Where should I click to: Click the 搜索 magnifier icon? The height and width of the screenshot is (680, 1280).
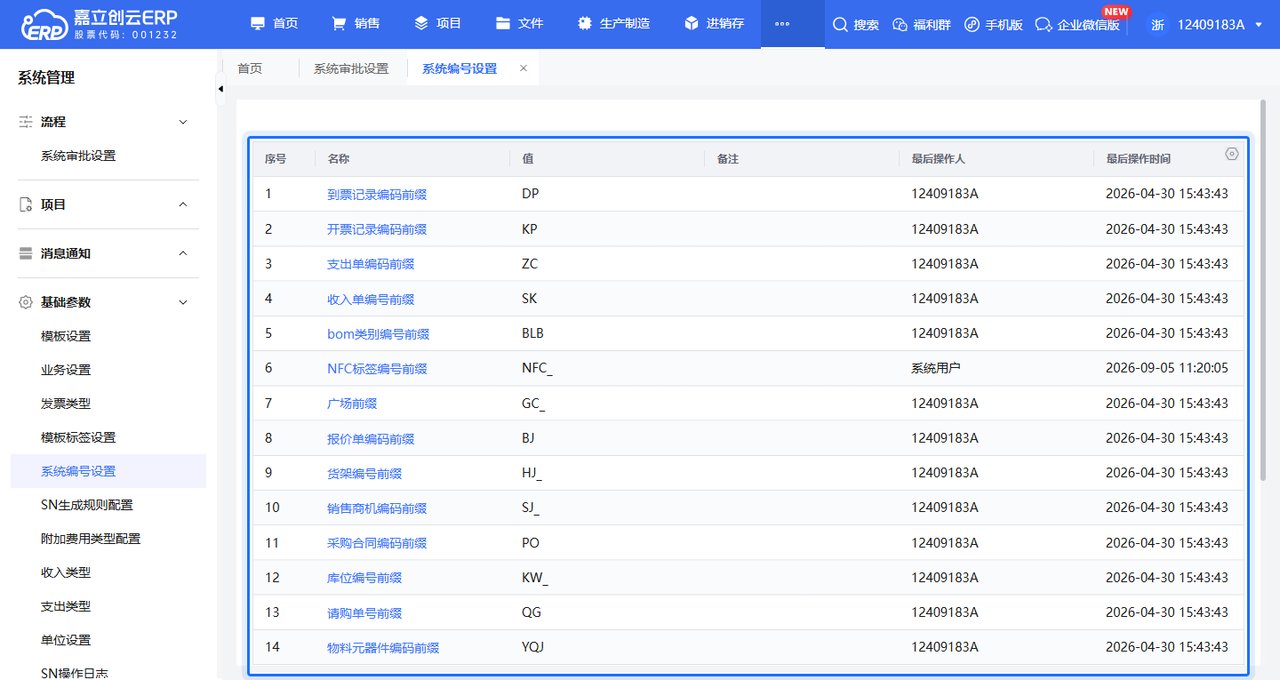pos(840,24)
